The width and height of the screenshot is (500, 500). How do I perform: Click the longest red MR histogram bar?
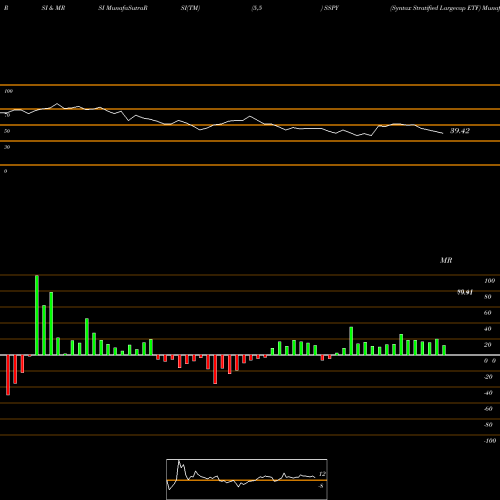click(8, 375)
